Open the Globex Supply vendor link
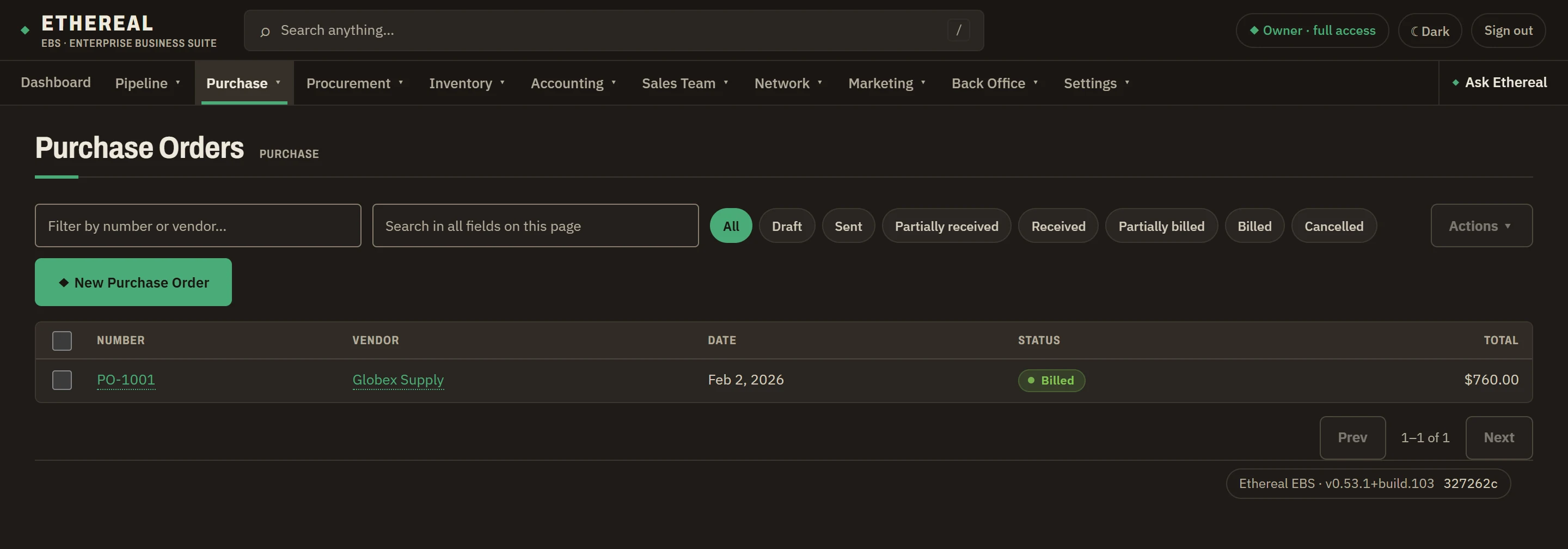This screenshot has height=549, width=1568. [398, 380]
